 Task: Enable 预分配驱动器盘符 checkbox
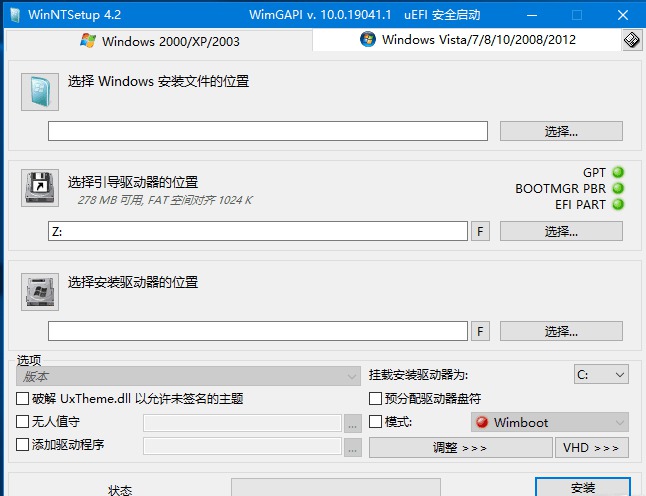point(375,398)
